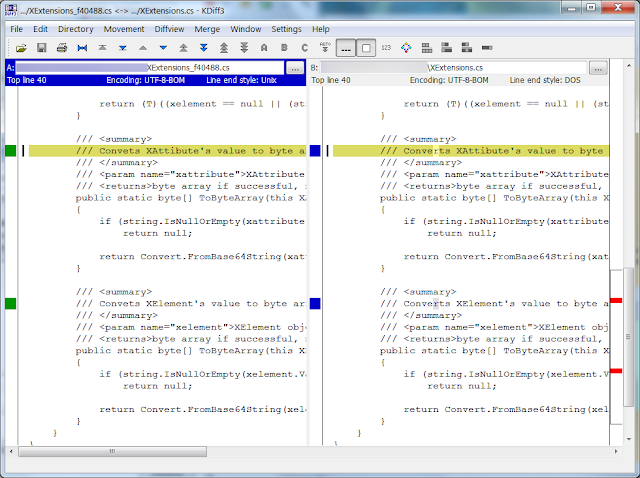Toggle auto-advance to next conflict
Viewport: 640px width, 478px height.
coord(325,48)
